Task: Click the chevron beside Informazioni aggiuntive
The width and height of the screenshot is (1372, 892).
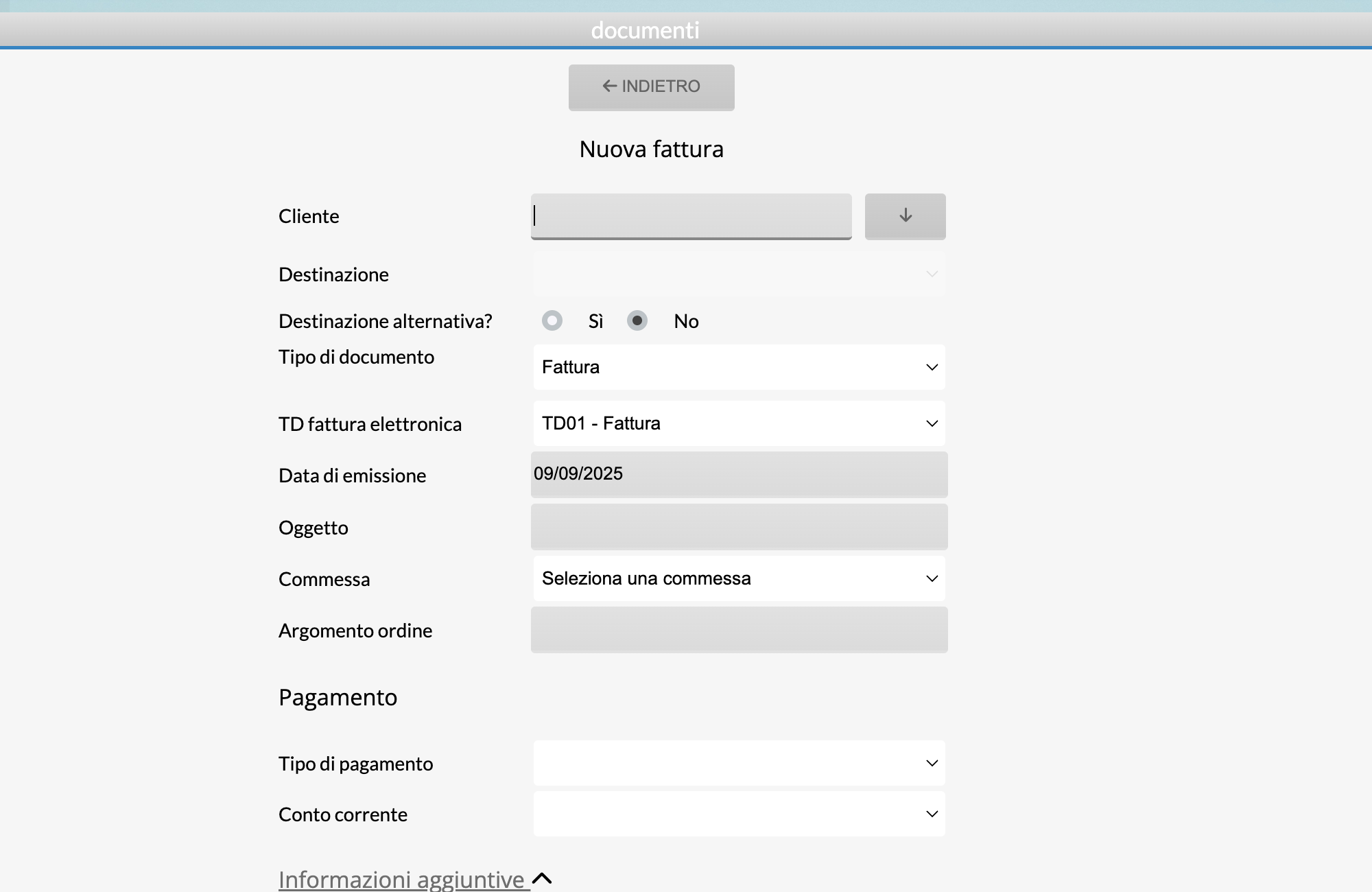Action: (542, 878)
